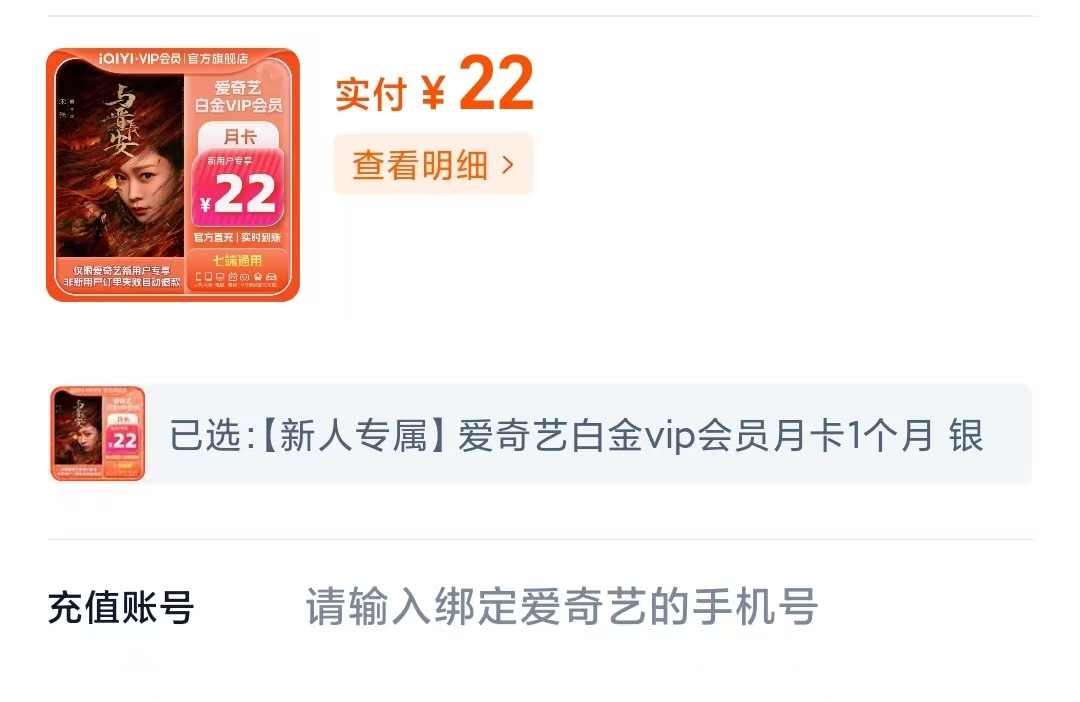Viewport: 1080px width, 702px height.
Task: Tap the phone device icon under 七端通用
Action: click(198, 277)
